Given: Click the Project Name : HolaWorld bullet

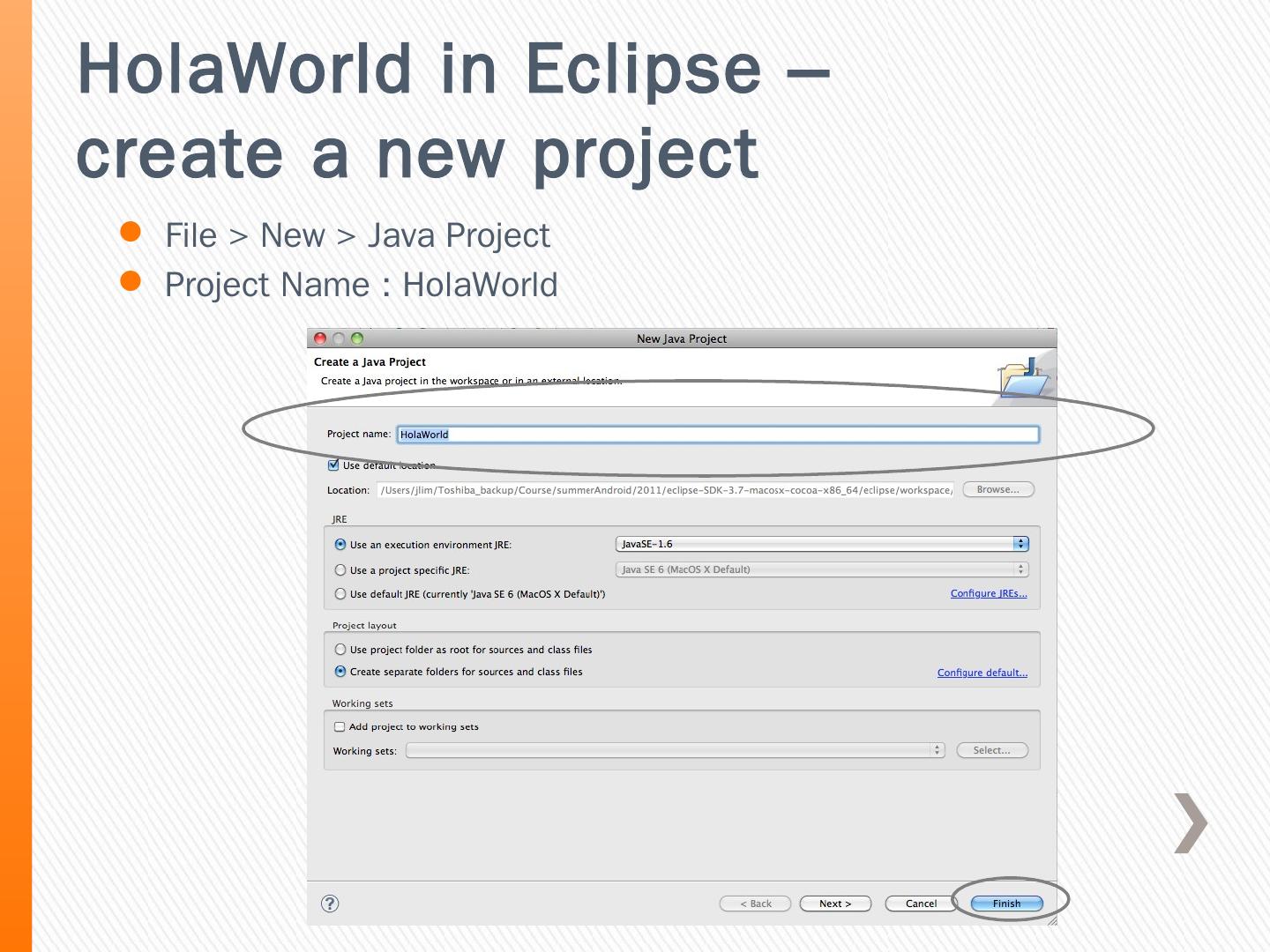Looking at the screenshot, I should tap(362, 285).
